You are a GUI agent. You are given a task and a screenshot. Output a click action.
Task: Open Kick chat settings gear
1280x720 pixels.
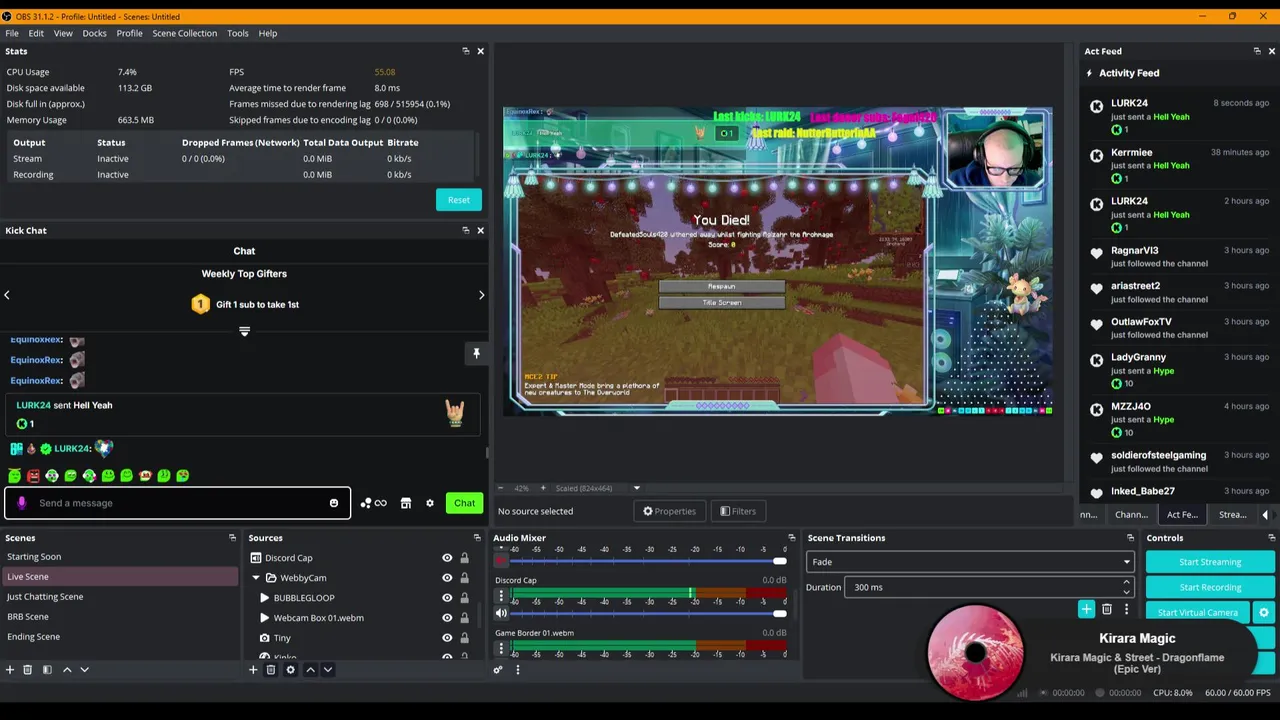[430, 503]
